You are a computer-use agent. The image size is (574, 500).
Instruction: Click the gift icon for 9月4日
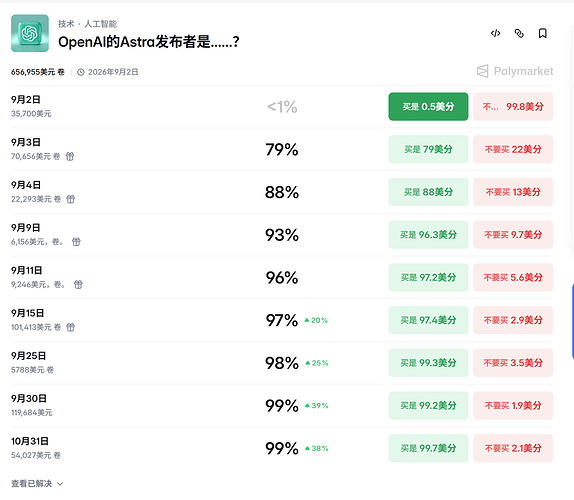70,199
